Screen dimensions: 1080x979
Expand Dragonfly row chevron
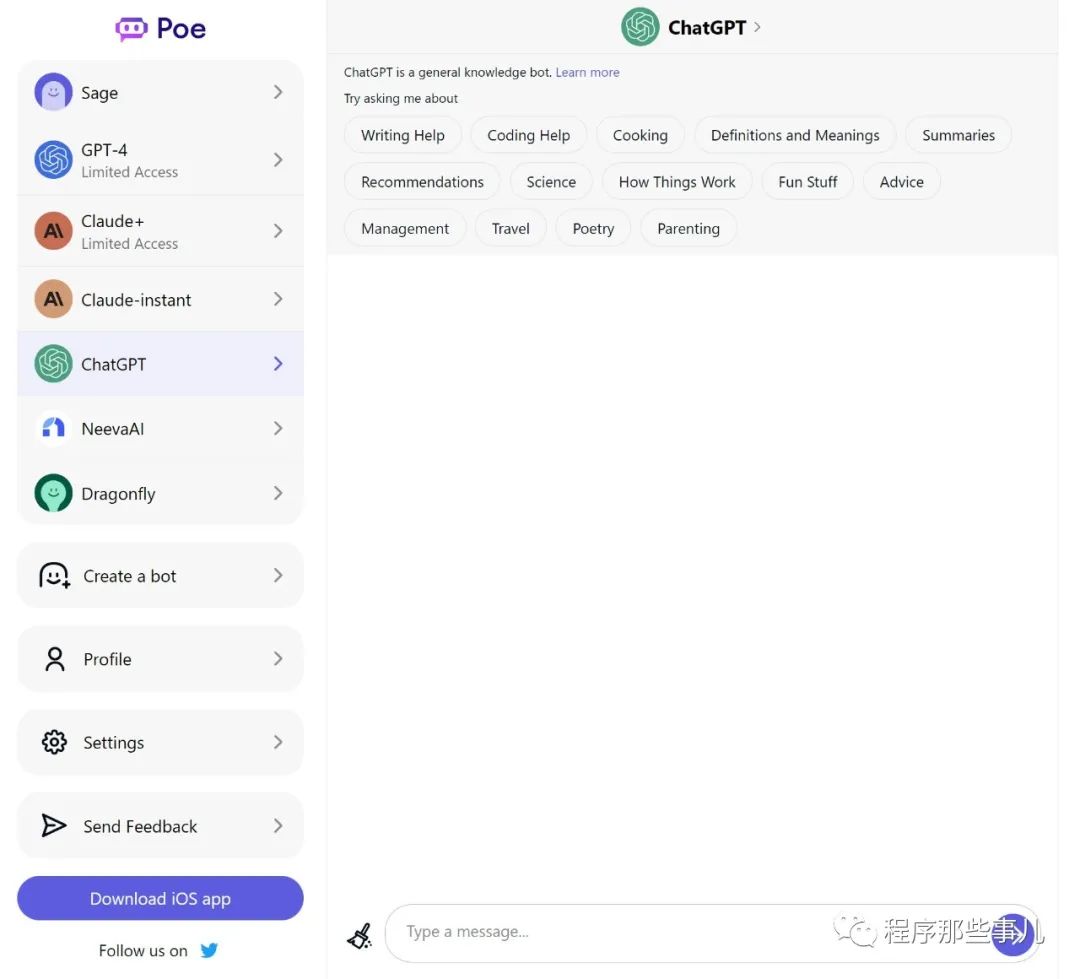pos(278,493)
